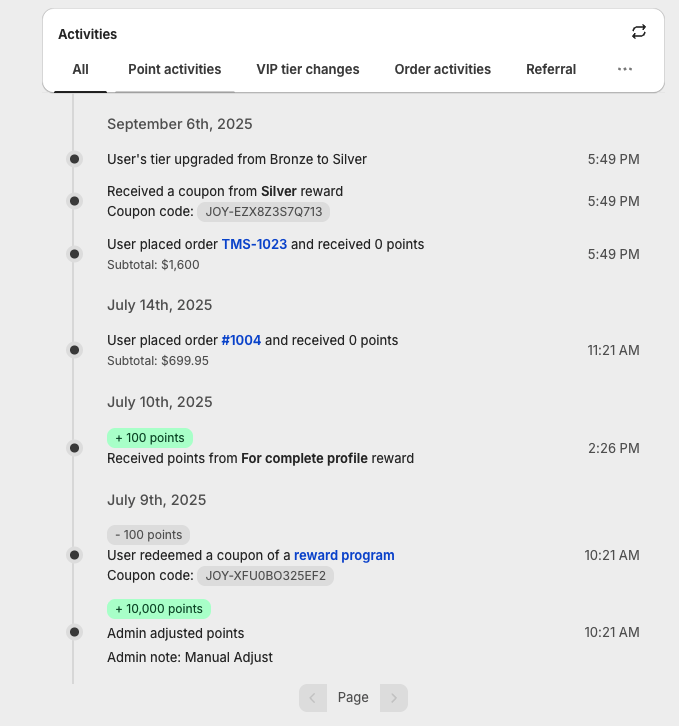The width and height of the screenshot is (679, 726).
Task: Select the All tab
Action: tap(81, 69)
